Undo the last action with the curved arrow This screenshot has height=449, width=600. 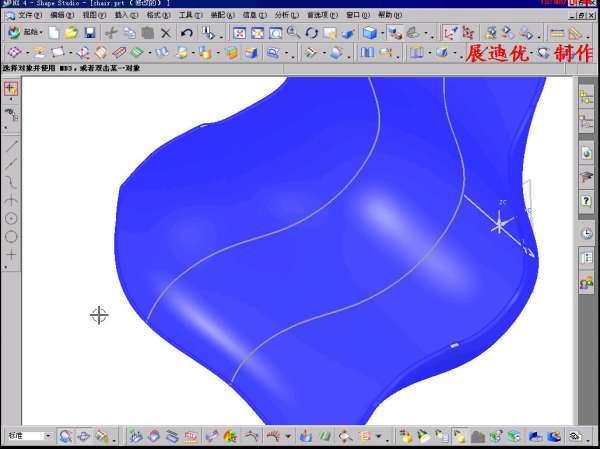(186, 33)
